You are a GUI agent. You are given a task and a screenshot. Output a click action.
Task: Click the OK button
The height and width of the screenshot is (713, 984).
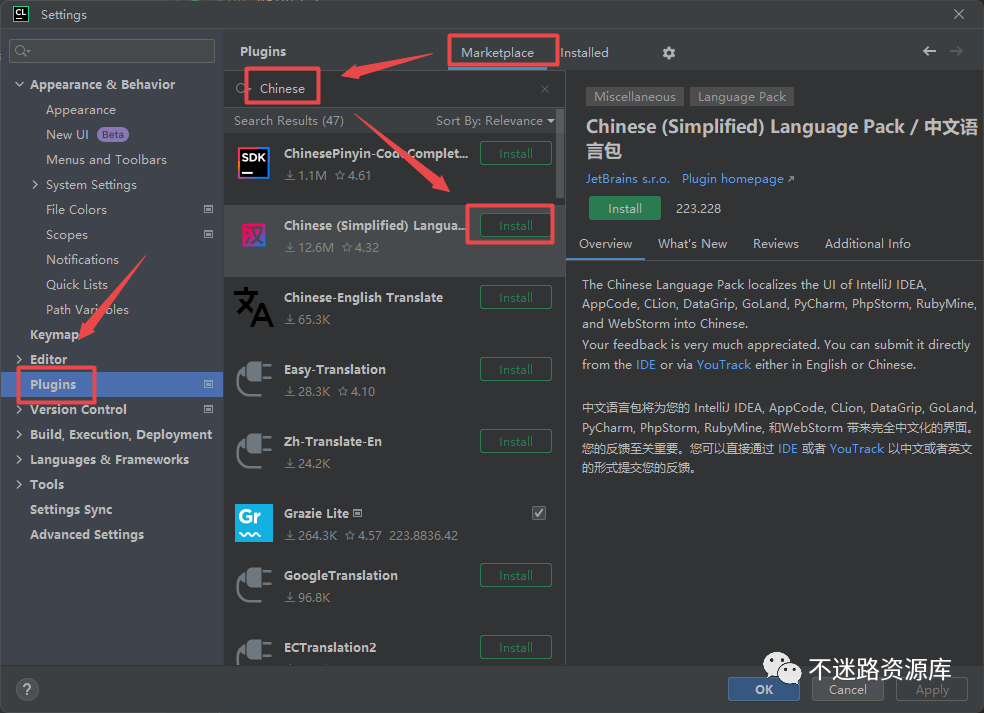tap(764, 689)
